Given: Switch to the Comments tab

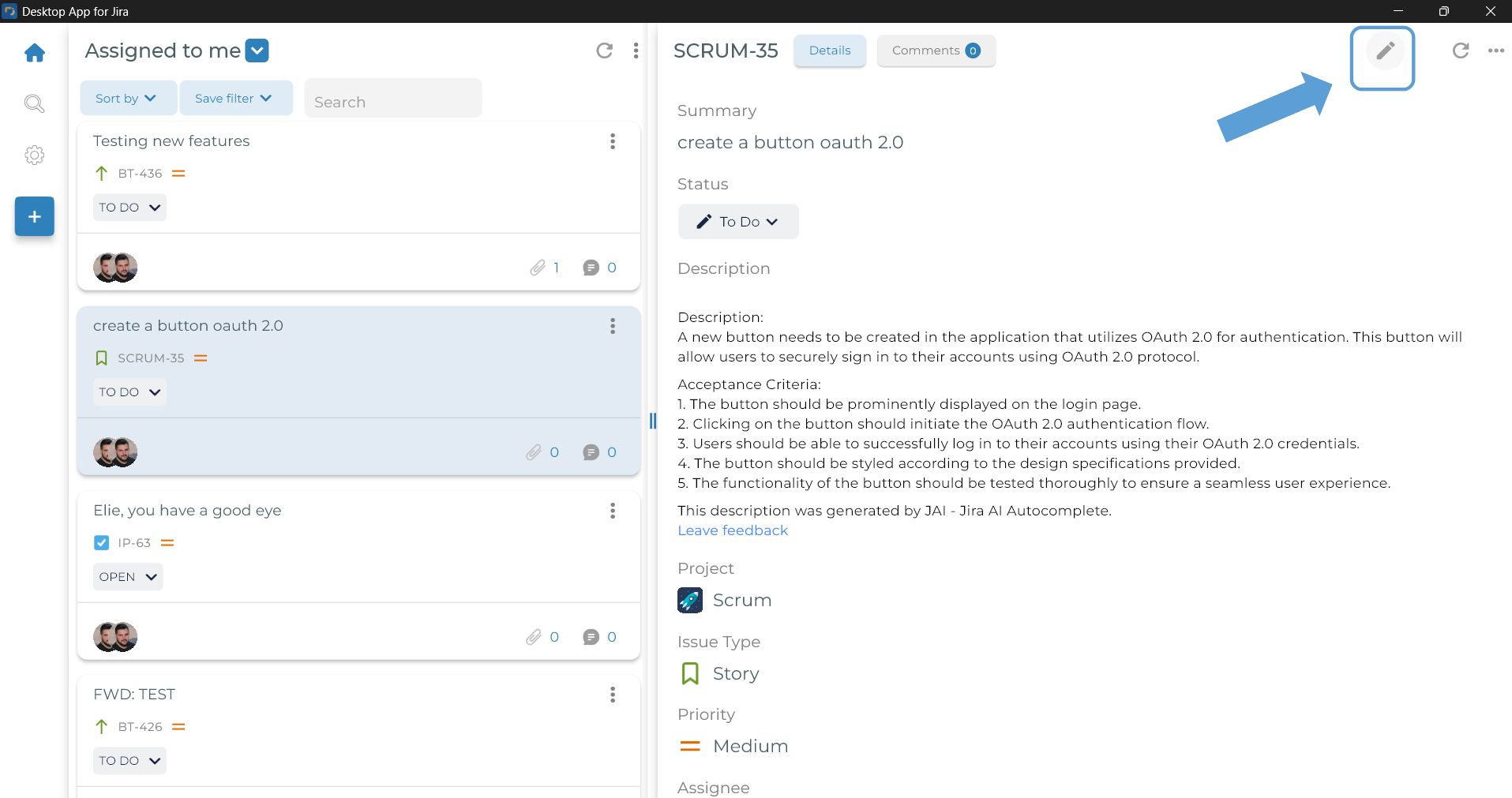Looking at the screenshot, I should pyautogui.click(x=935, y=51).
